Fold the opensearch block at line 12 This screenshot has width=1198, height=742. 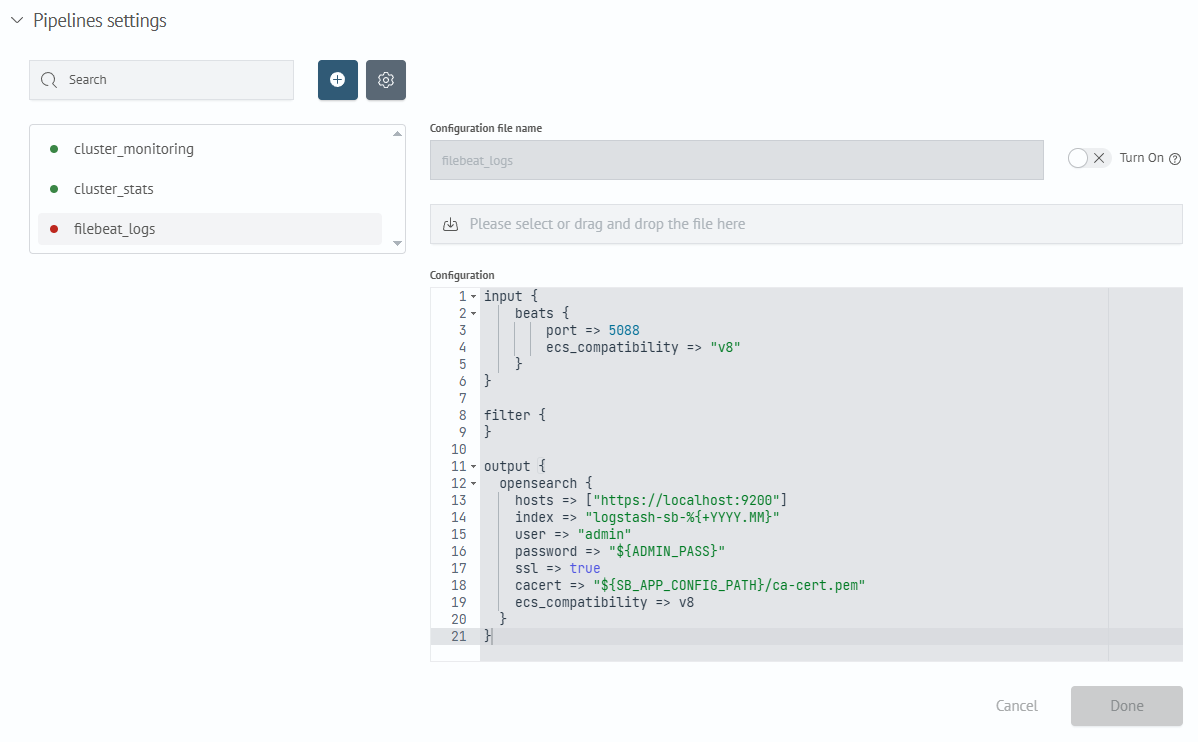(473, 484)
